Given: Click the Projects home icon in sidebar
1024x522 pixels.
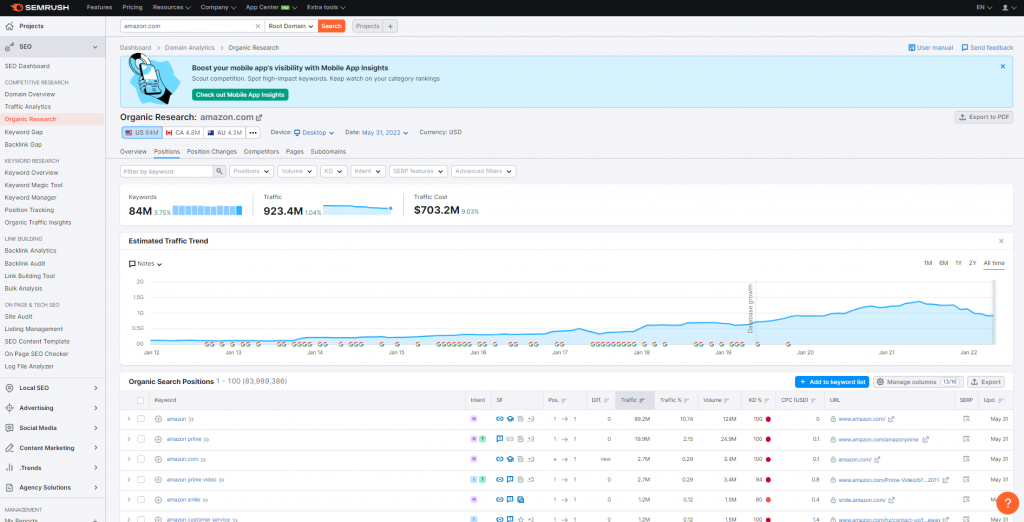Looking at the screenshot, I should tap(9, 26).
